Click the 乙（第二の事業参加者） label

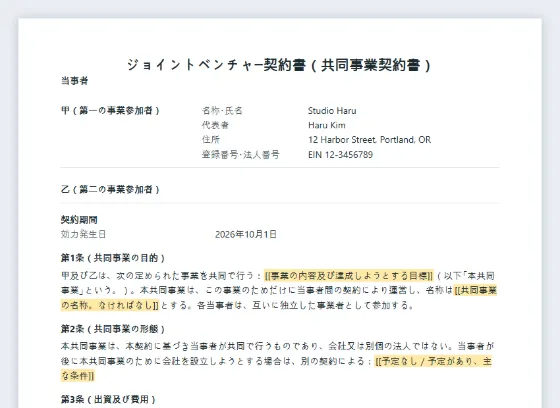pos(110,189)
